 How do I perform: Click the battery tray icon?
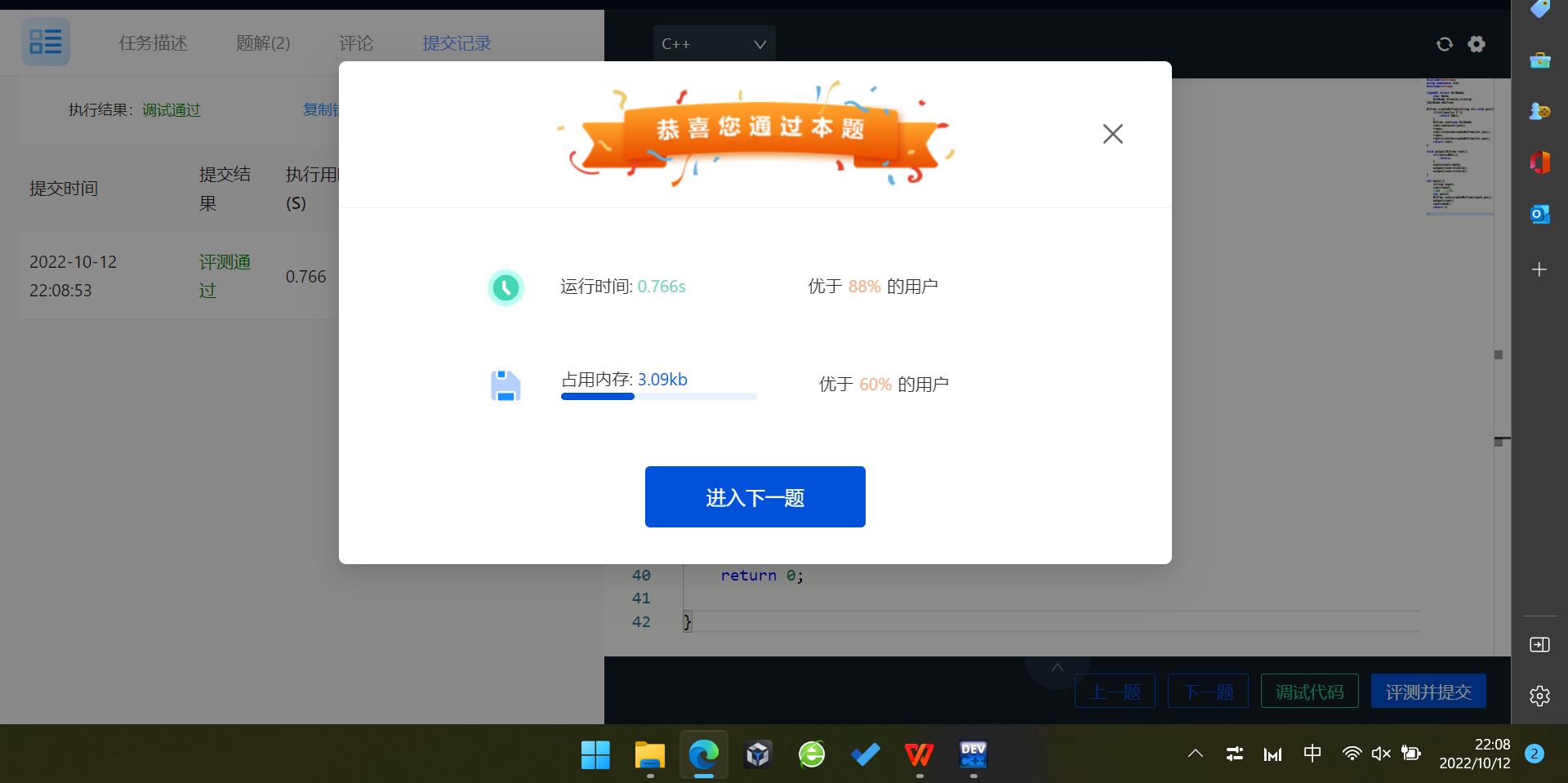coord(1410,753)
